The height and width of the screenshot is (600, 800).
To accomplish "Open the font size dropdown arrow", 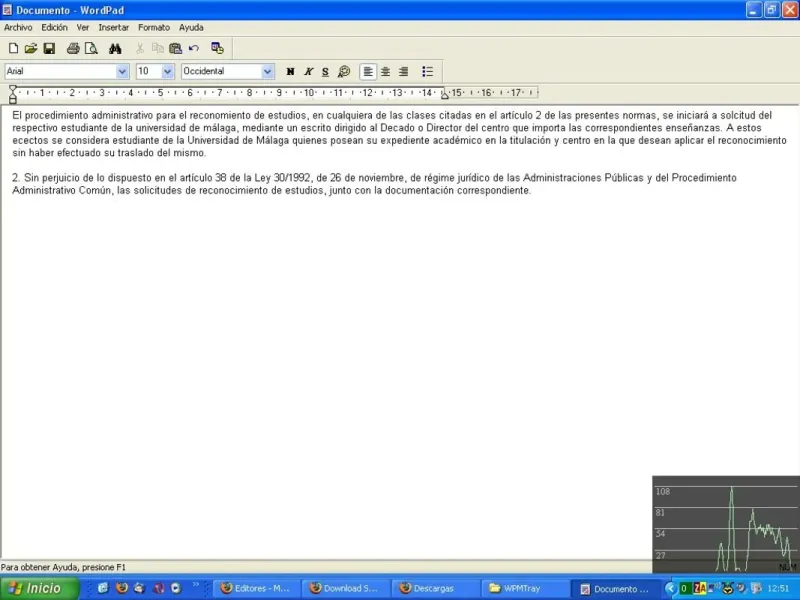I will (x=167, y=71).
